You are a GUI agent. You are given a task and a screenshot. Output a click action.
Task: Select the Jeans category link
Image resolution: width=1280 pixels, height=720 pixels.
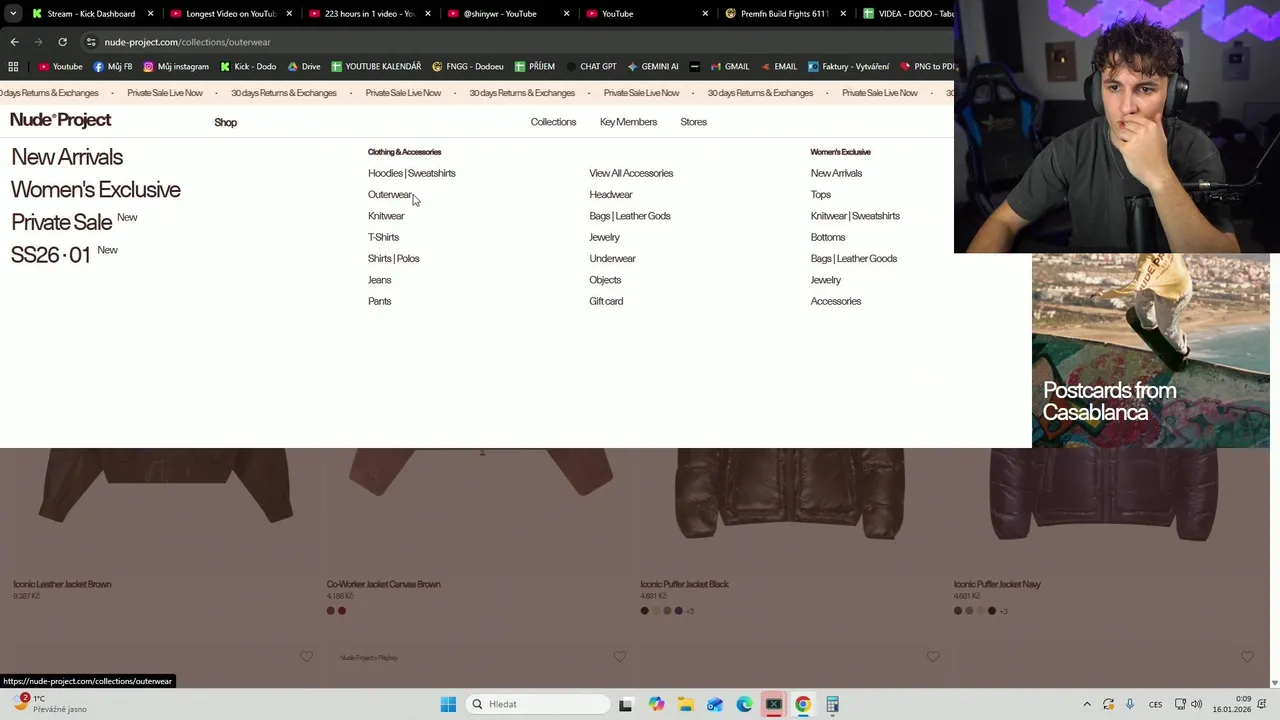click(x=379, y=280)
